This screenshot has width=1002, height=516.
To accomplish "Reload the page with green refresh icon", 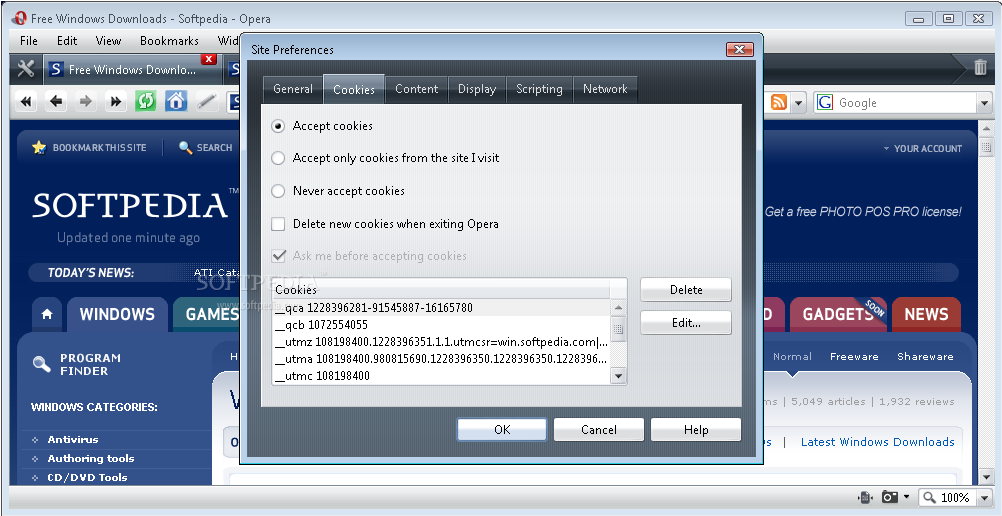I will (146, 101).
